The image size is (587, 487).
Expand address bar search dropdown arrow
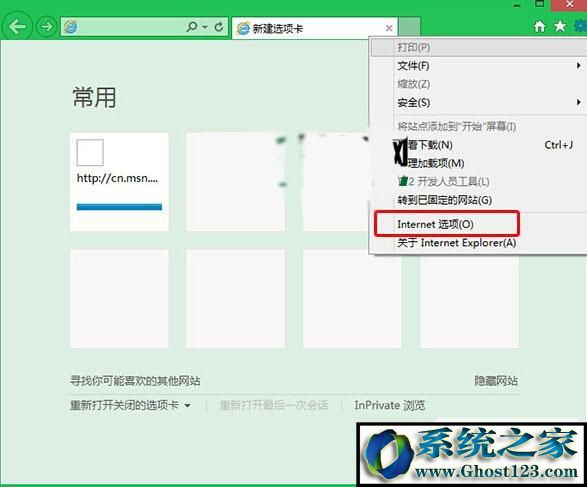[205, 27]
